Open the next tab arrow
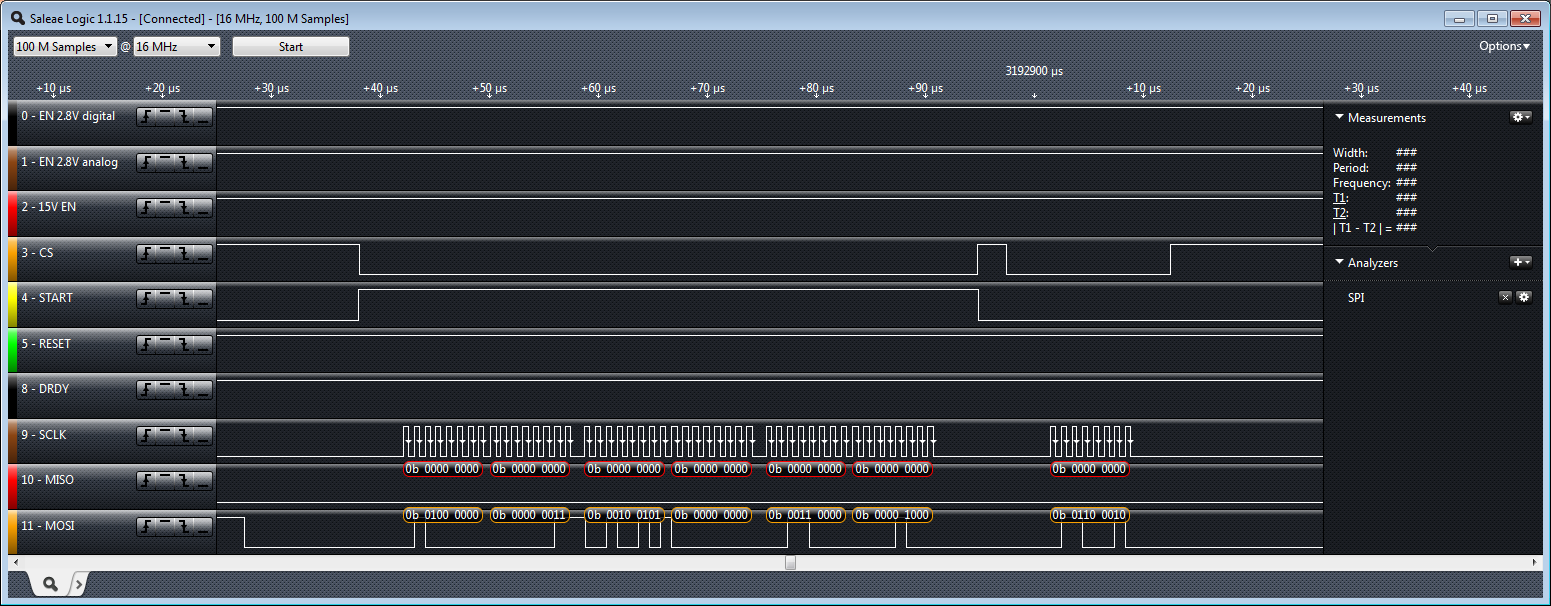Viewport: 1551px width, 606px height. 79,584
